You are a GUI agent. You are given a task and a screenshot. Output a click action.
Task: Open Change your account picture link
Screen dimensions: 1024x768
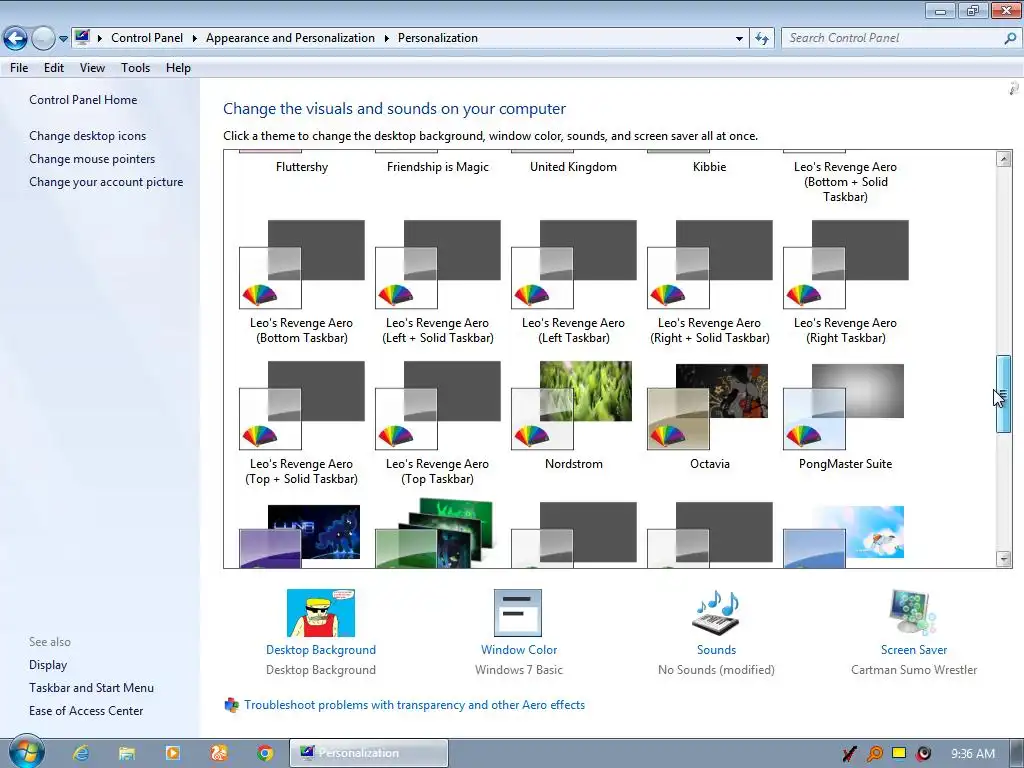106,182
